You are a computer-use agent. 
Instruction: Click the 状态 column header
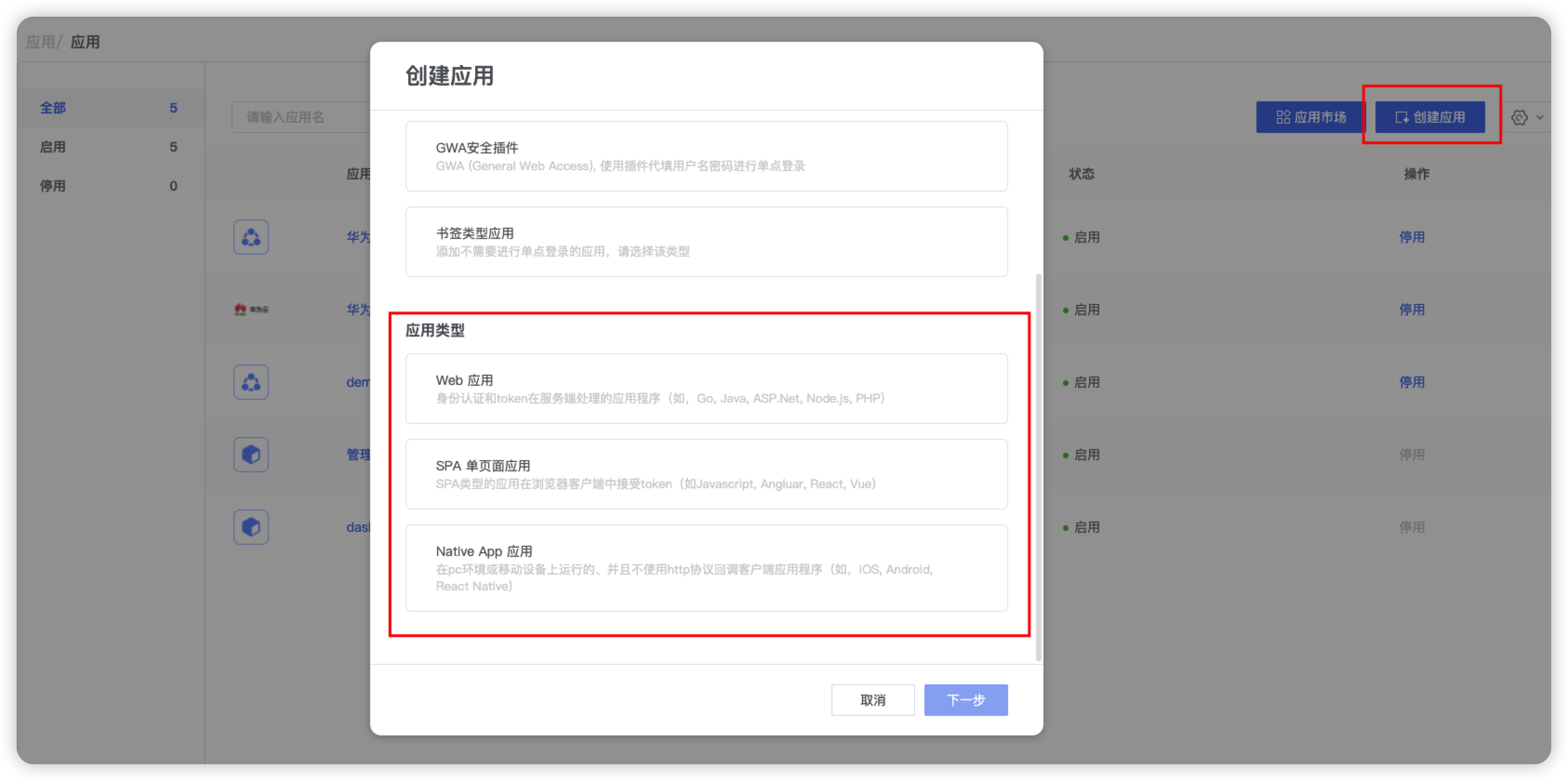[1081, 173]
